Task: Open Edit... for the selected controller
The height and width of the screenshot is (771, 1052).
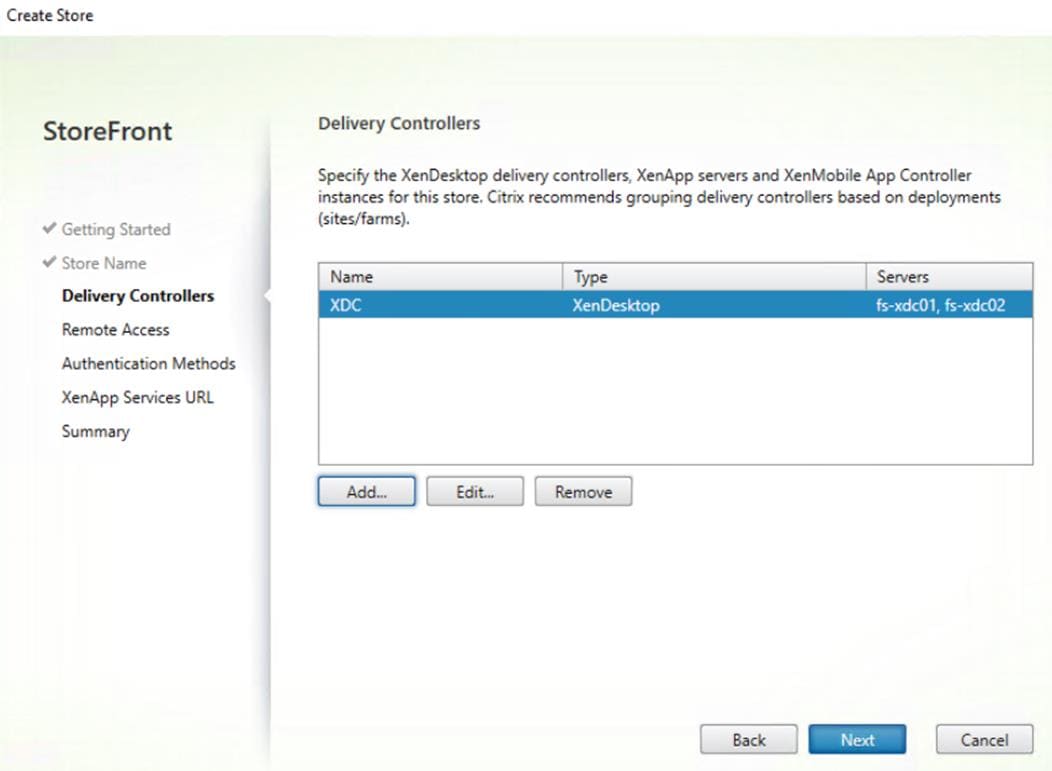Action: pyautogui.click(x=475, y=492)
